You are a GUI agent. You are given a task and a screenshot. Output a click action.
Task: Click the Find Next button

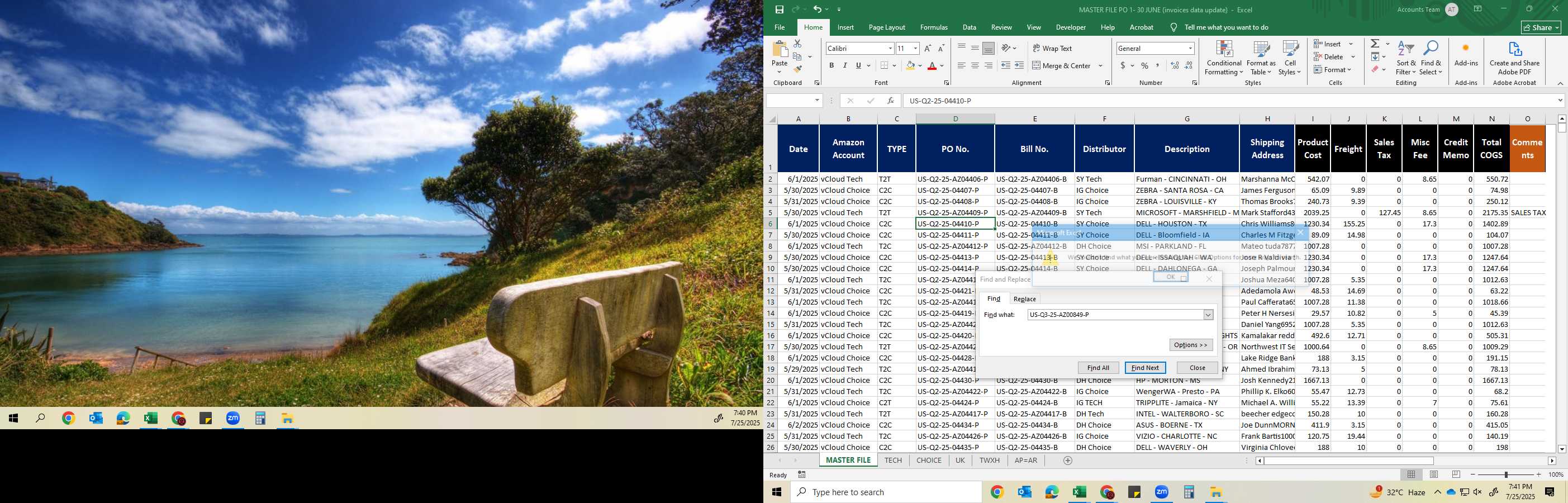tap(1145, 368)
